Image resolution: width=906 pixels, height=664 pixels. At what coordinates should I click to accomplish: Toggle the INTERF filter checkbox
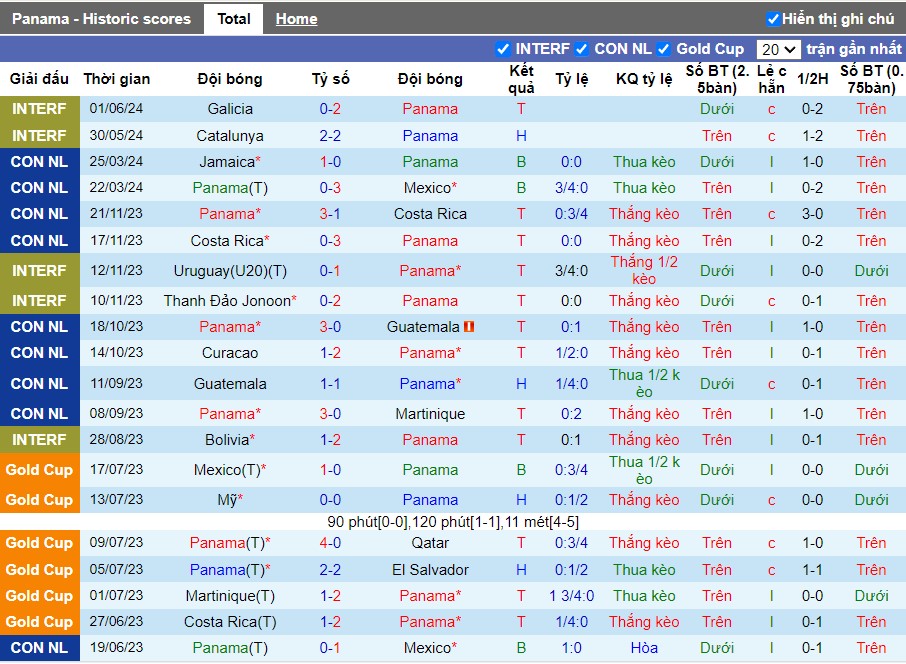point(503,49)
